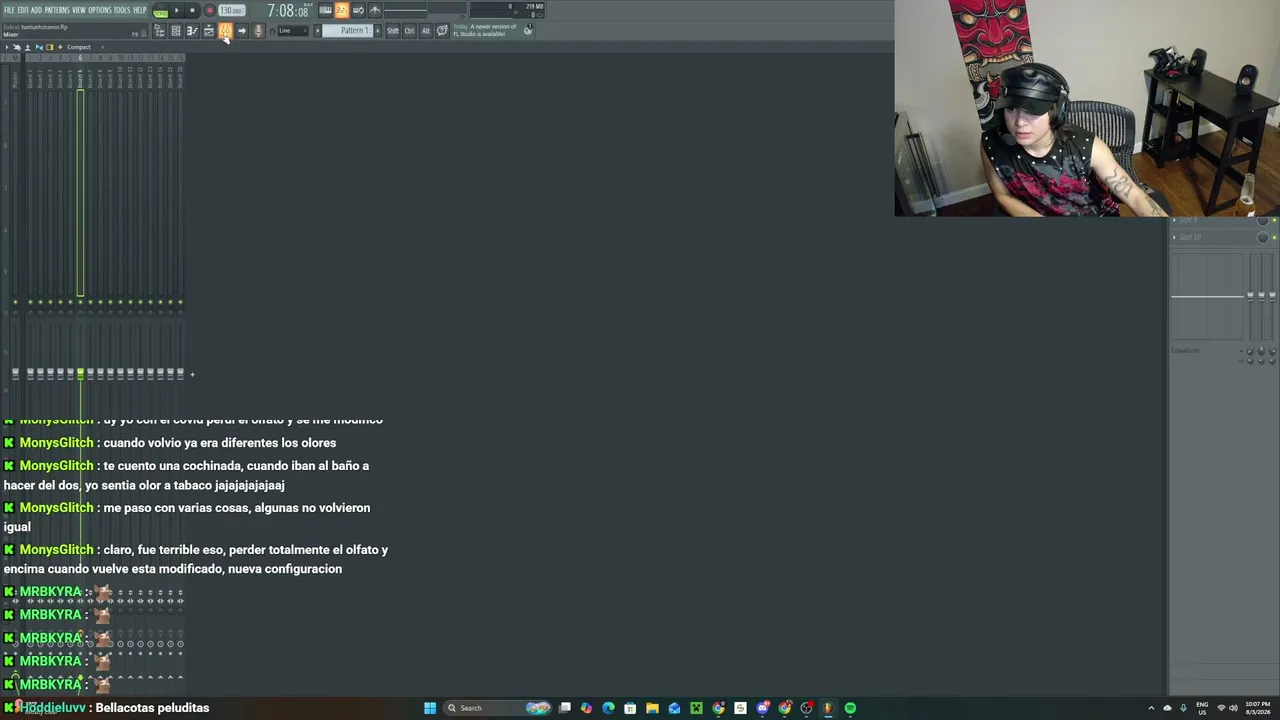1280x720 pixels.
Task: Click the Alt modifier button
Action: coord(425,31)
